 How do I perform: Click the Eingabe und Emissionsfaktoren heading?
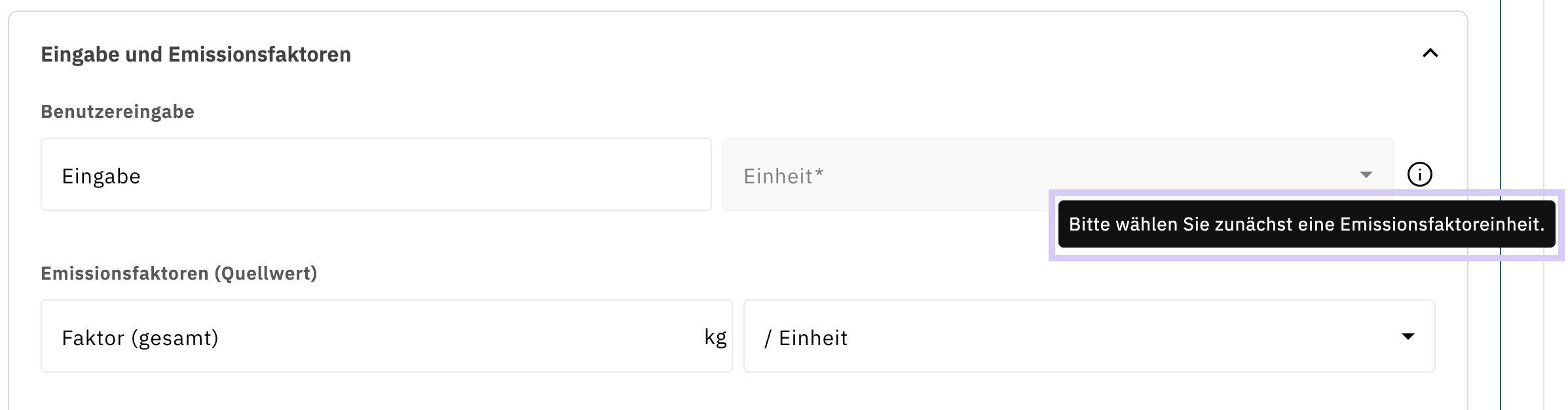[x=196, y=54]
